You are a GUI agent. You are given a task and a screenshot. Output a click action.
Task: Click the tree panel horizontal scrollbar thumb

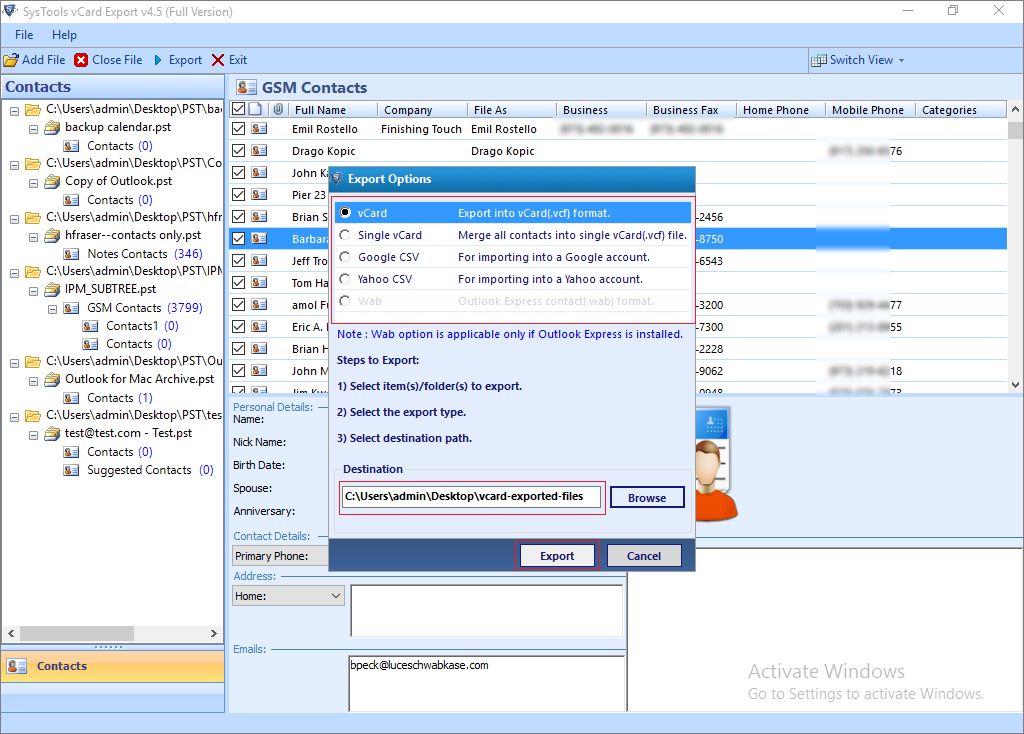coord(77,633)
